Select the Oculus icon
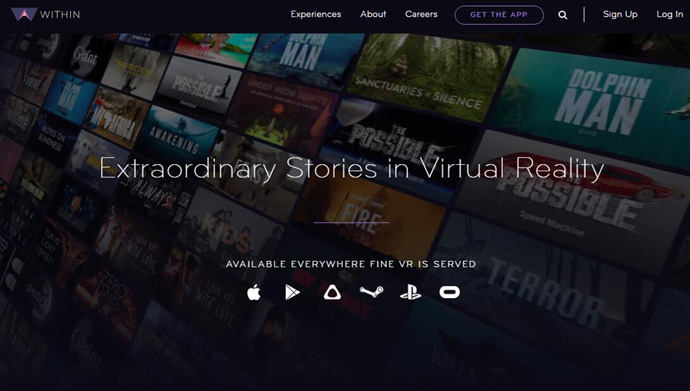Screen dimensions: 690x391 point(449,292)
